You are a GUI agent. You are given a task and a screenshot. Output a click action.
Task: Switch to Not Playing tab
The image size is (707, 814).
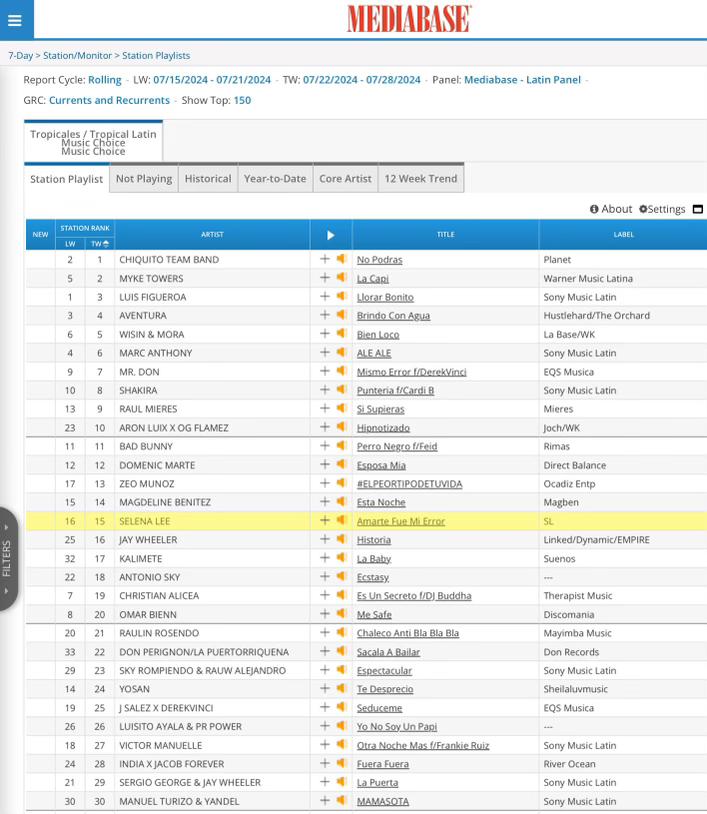pyautogui.click(x=144, y=179)
